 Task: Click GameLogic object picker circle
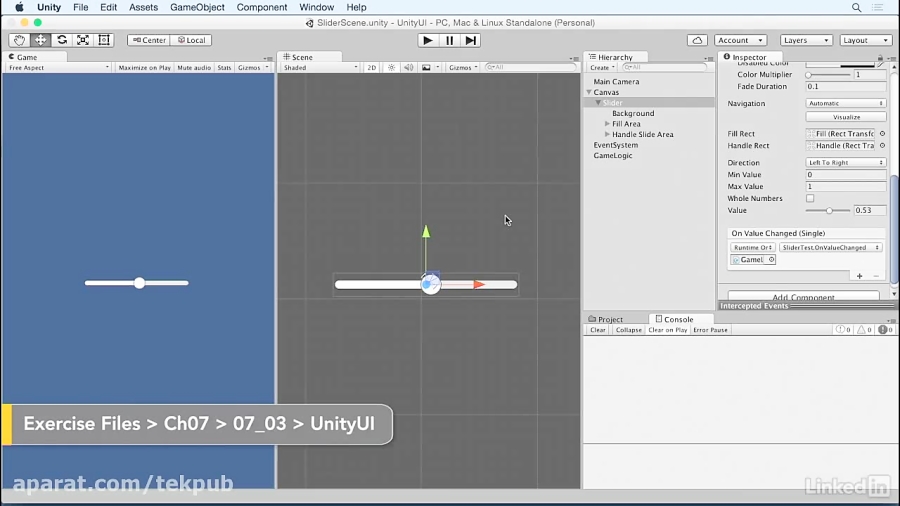pos(771,260)
